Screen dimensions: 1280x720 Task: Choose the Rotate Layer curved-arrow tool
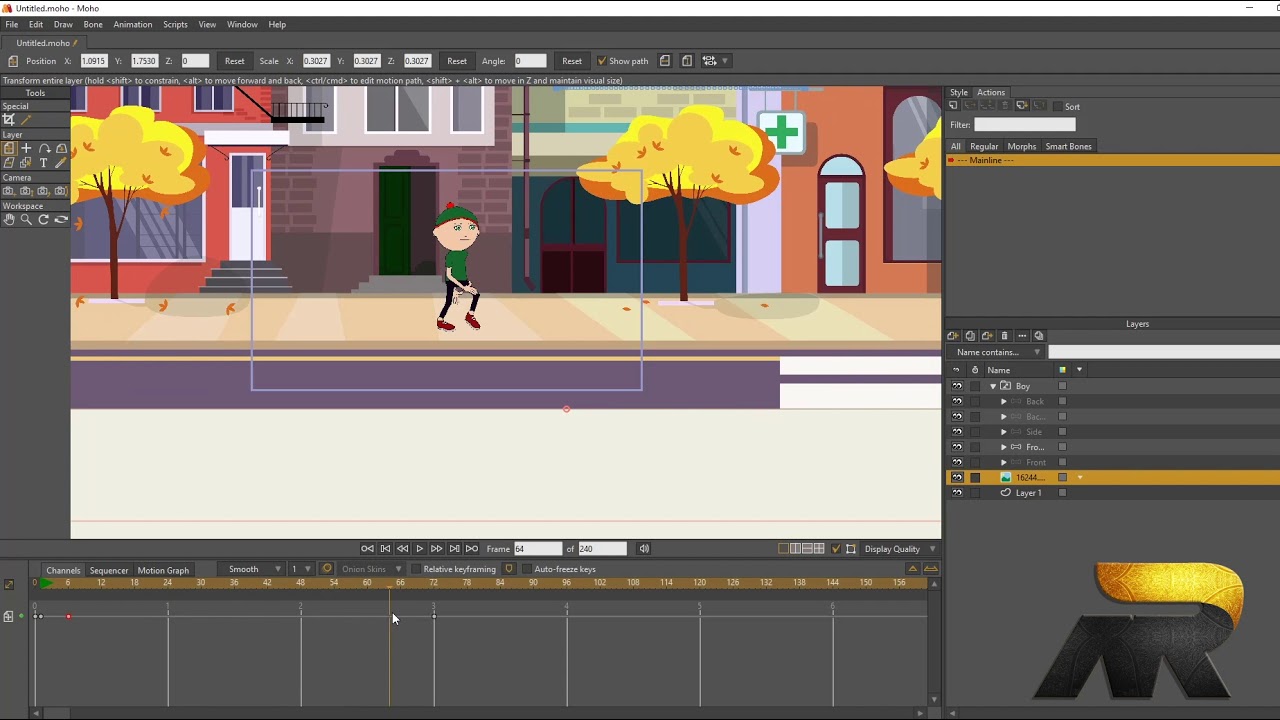pyautogui.click(x=44, y=148)
